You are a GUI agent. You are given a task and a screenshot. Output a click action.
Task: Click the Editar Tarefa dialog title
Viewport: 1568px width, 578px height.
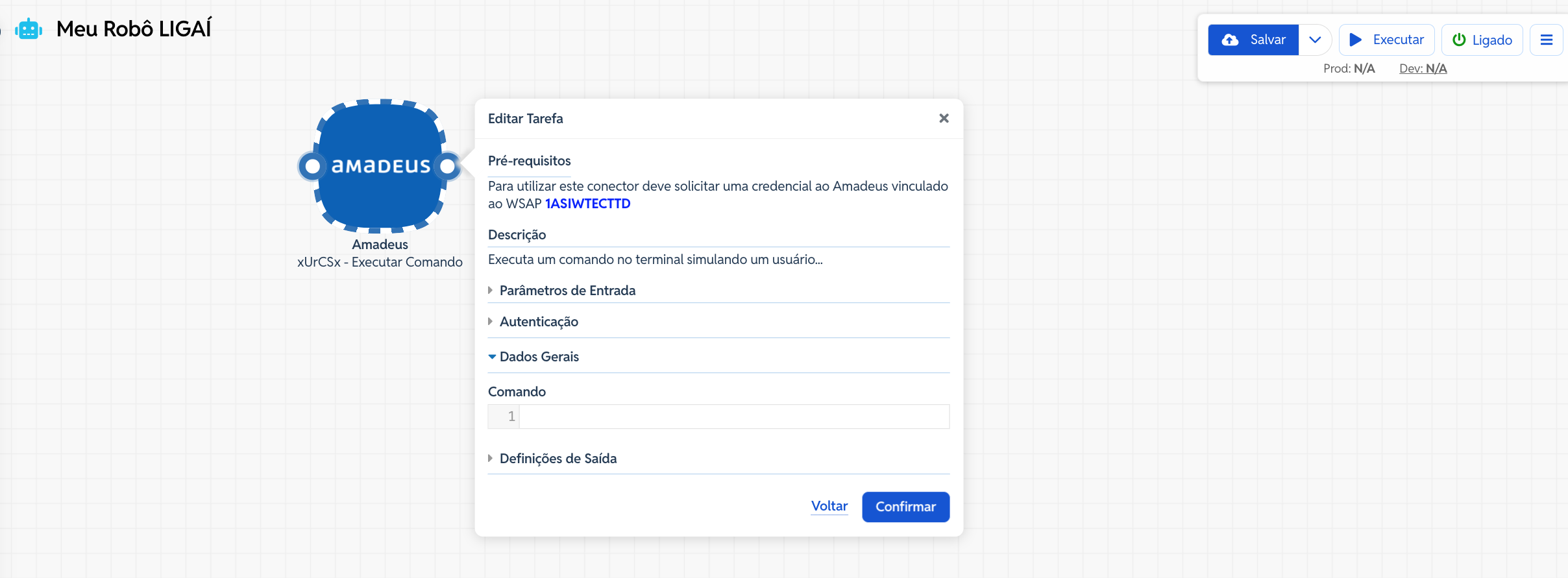[x=525, y=119]
